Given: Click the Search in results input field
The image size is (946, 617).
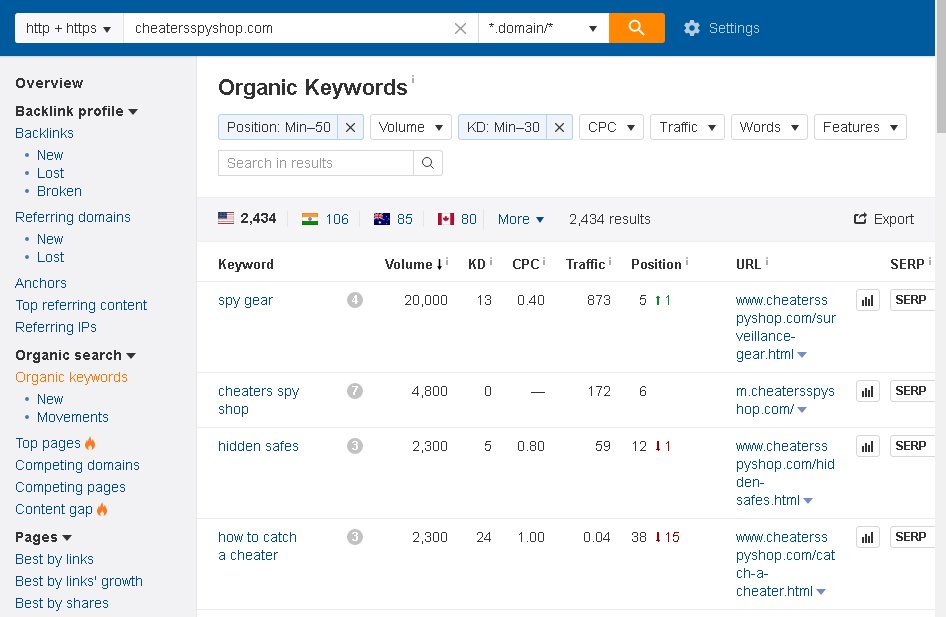Looking at the screenshot, I should click(316, 163).
